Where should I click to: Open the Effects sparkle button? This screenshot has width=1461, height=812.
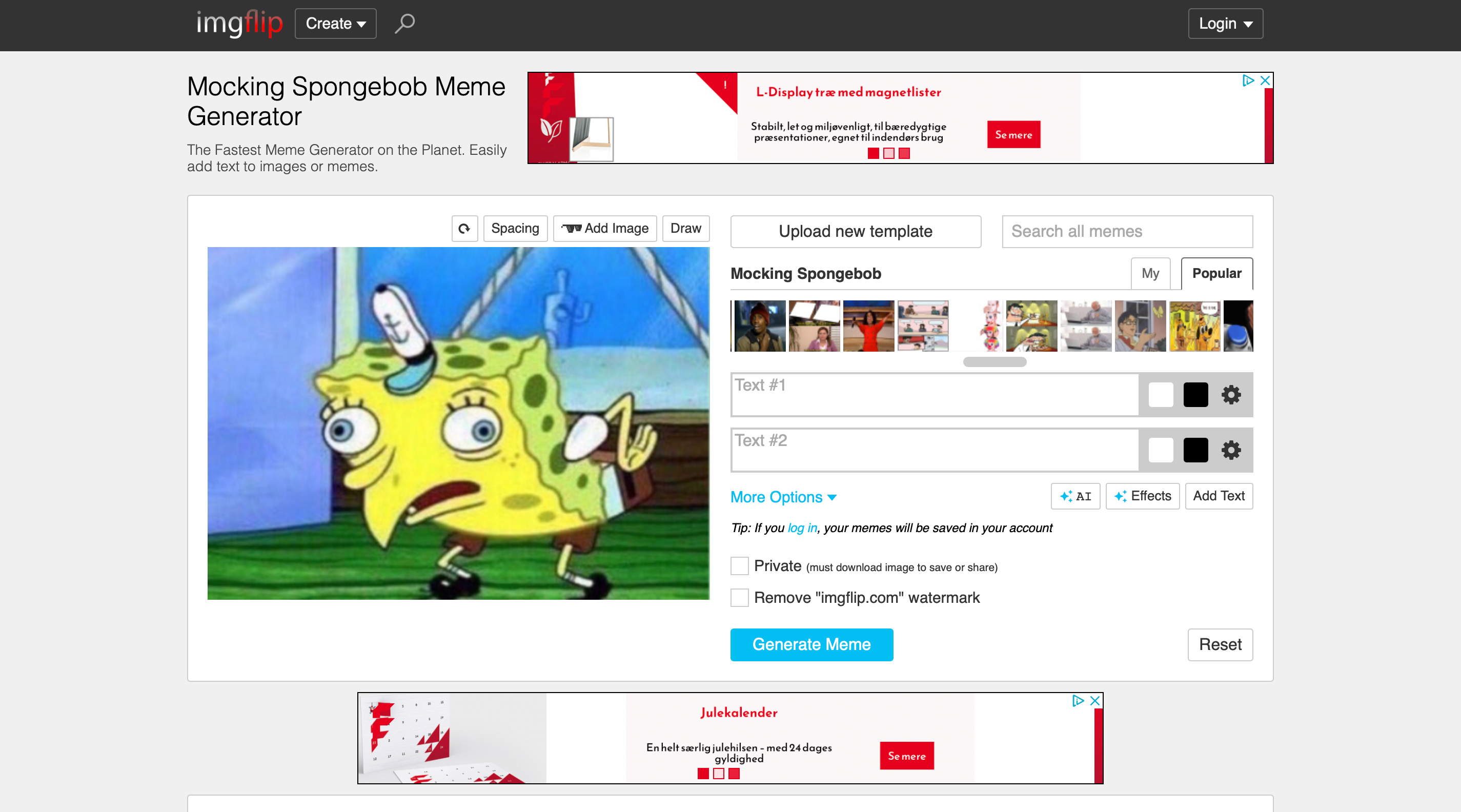pyautogui.click(x=1143, y=496)
